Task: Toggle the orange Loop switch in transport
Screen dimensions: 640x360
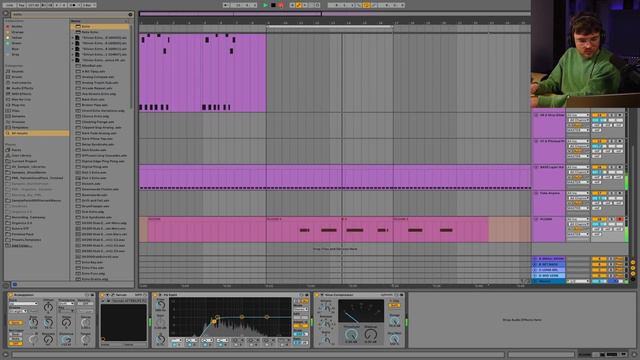Action: pos(367,5)
